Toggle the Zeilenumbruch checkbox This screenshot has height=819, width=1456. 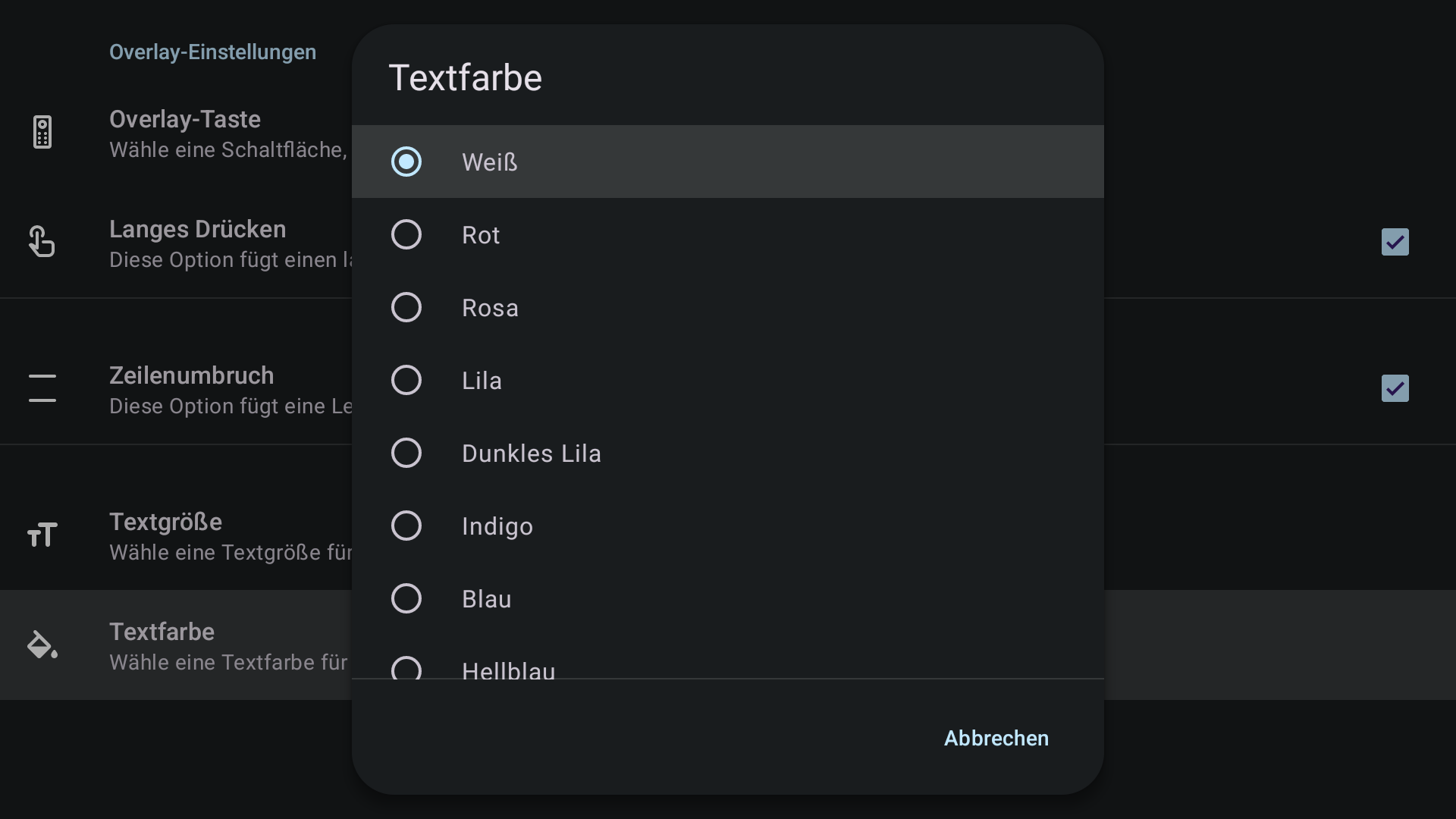(x=1395, y=388)
